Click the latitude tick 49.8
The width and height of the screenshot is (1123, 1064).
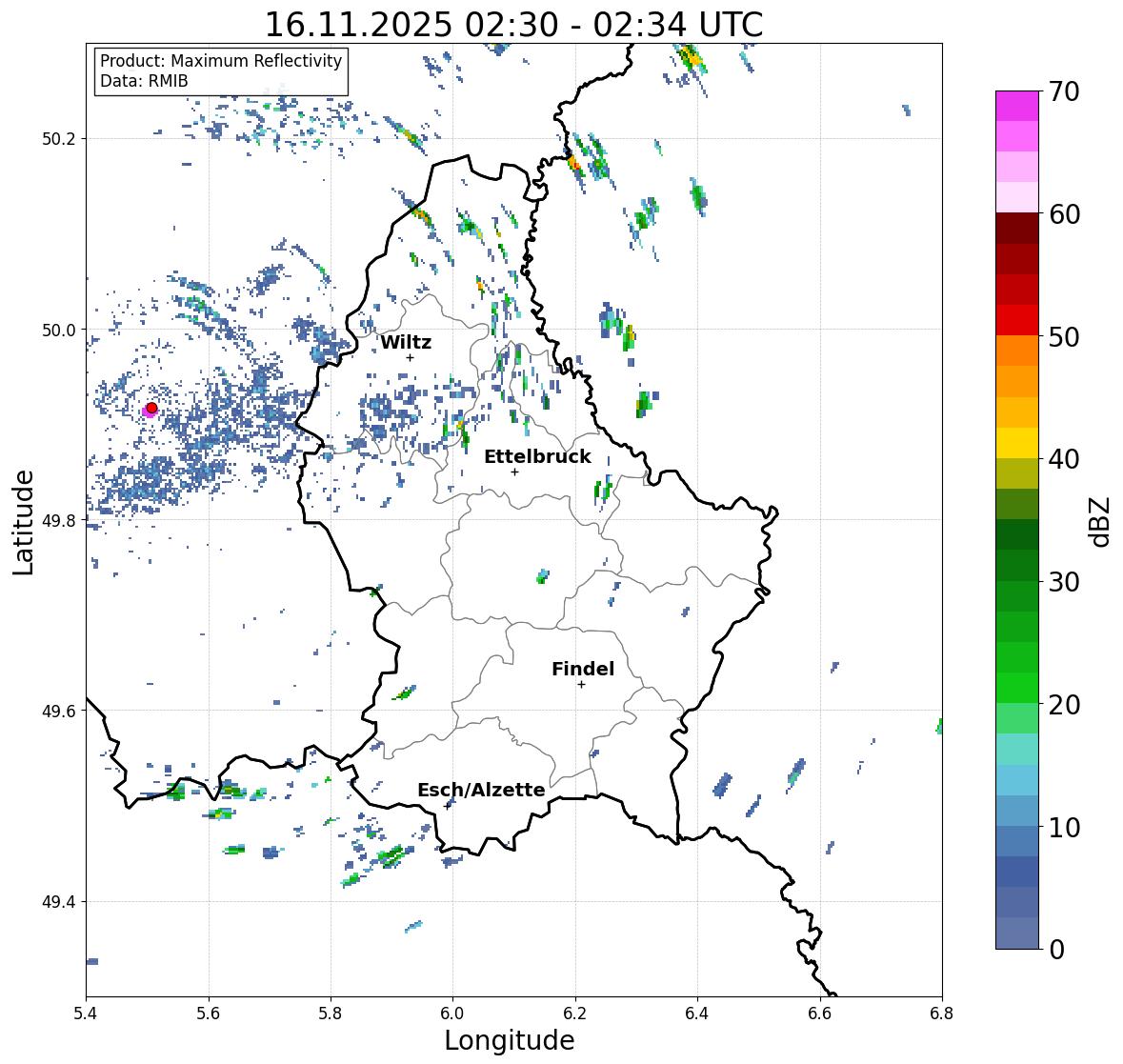59,520
